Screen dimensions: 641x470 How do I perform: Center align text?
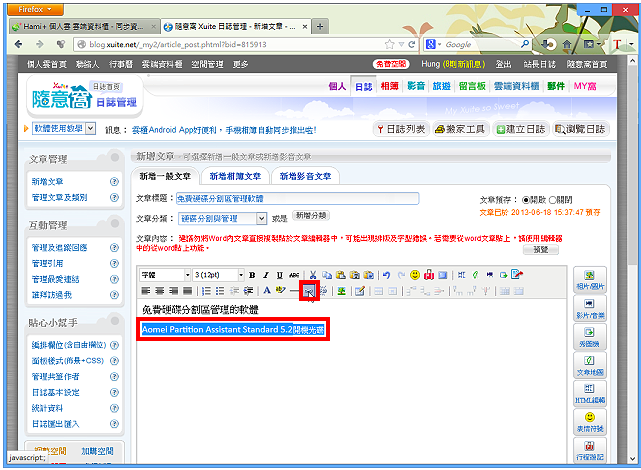(x=160, y=291)
